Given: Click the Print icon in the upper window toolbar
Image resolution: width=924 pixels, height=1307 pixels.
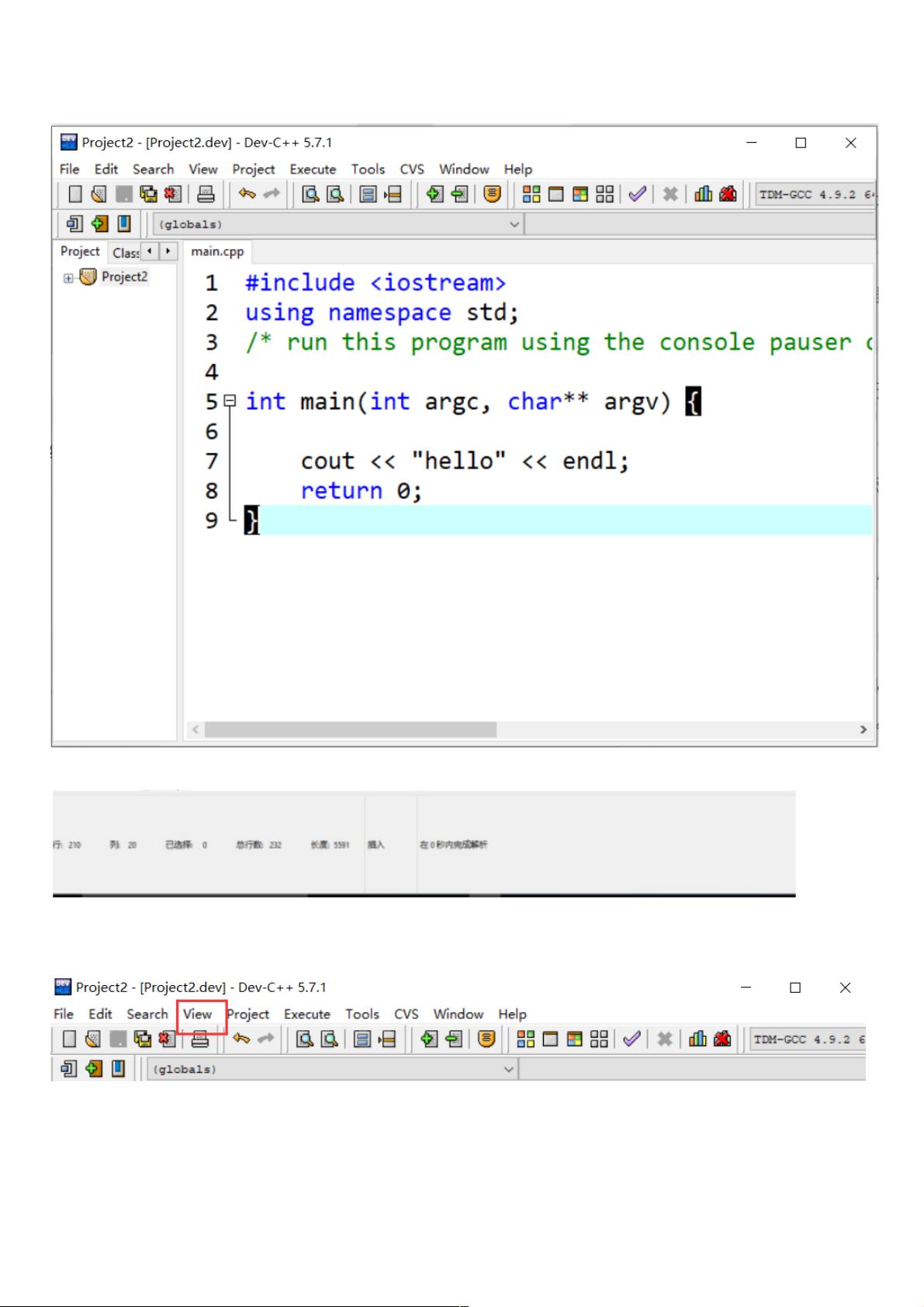Looking at the screenshot, I should coord(206,195).
